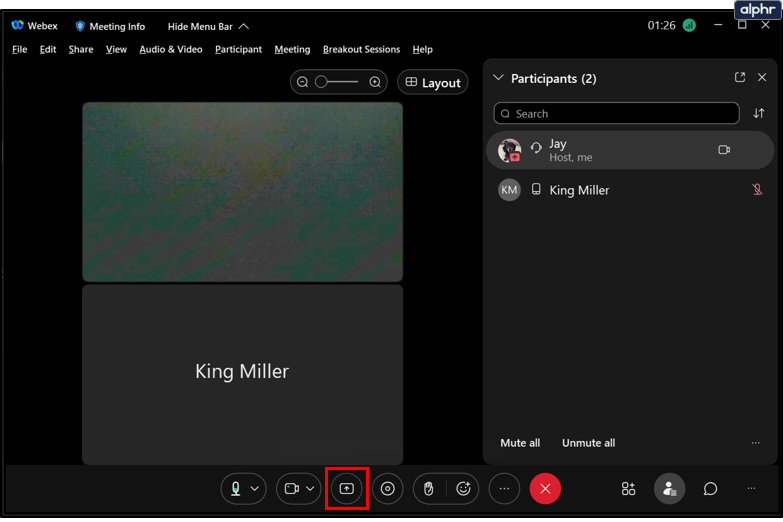Open more participant options ellipsis near Unmute all
Viewport: 783px width, 522px height.
coord(756,443)
